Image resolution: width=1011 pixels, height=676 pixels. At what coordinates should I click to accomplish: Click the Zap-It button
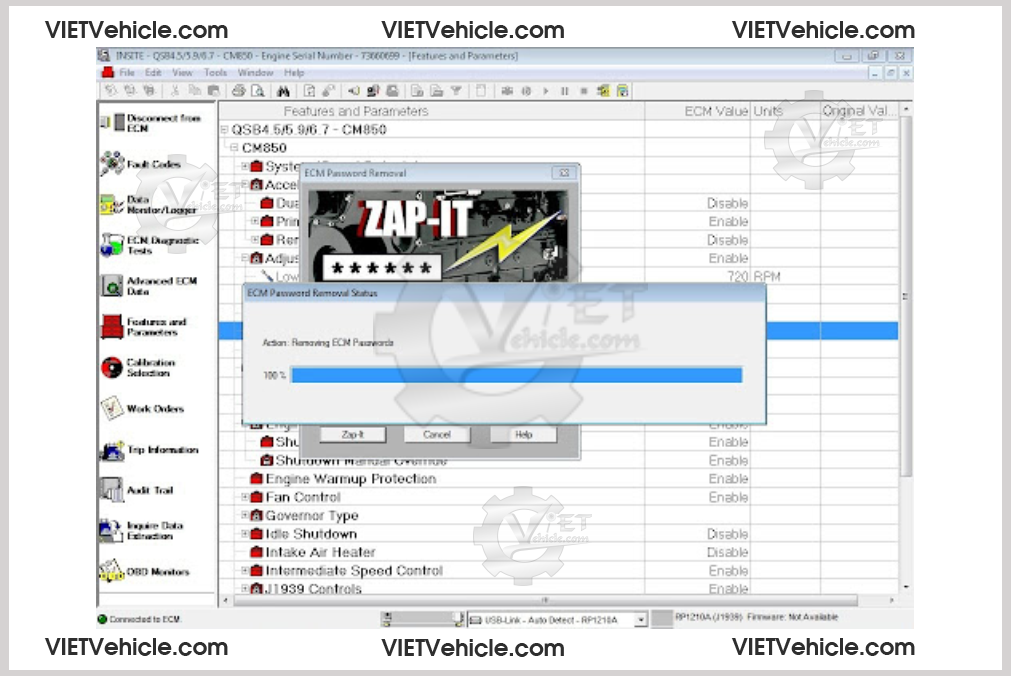tap(352, 435)
